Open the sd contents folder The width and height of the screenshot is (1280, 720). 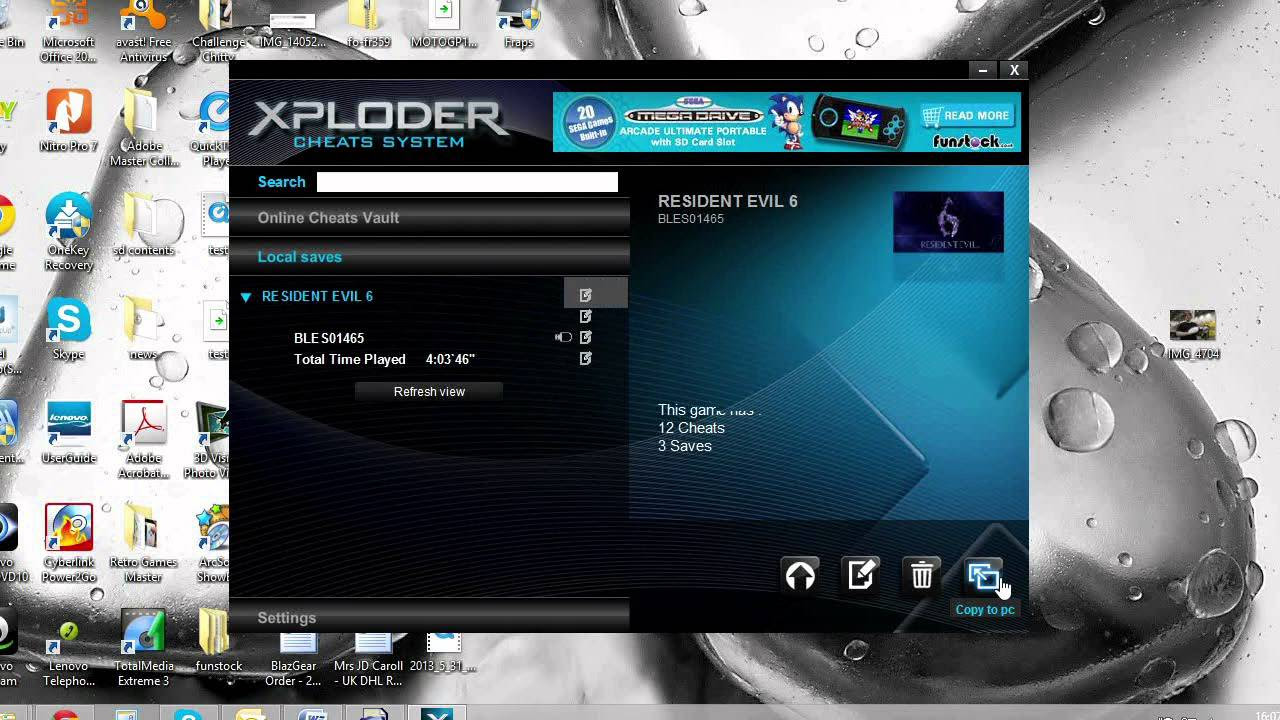pos(144,225)
